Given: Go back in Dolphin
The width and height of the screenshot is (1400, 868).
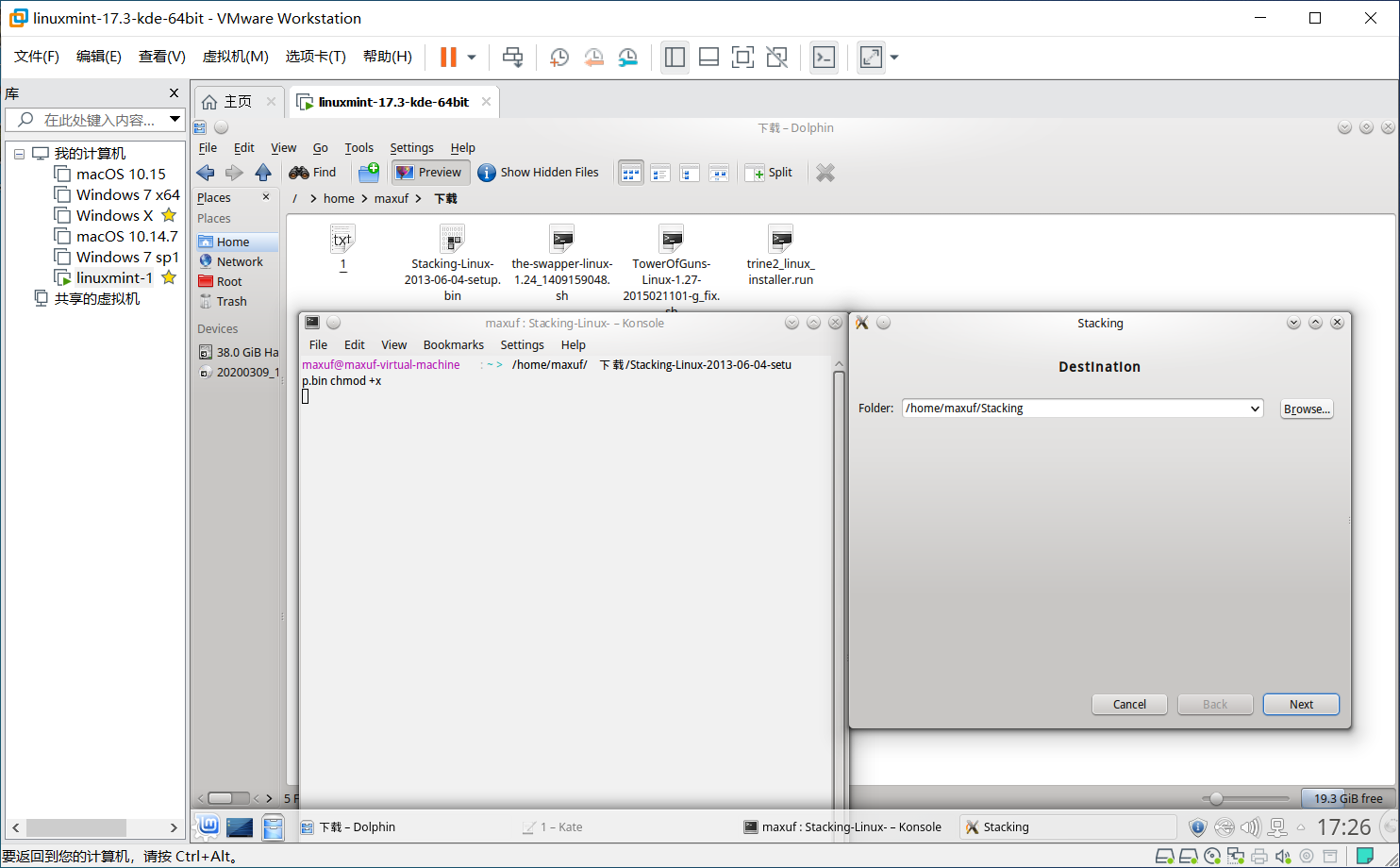Looking at the screenshot, I should (x=206, y=173).
